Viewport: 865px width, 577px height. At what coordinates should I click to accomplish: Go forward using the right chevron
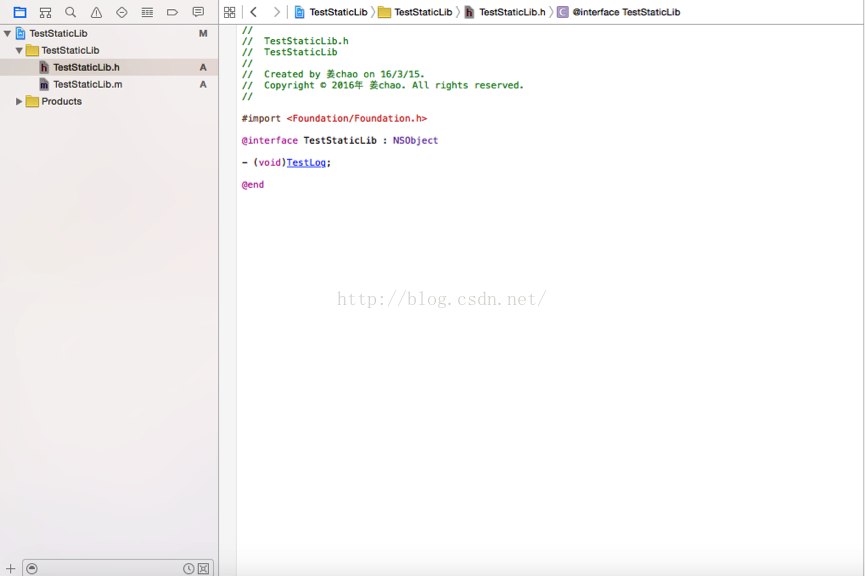[276, 12]
